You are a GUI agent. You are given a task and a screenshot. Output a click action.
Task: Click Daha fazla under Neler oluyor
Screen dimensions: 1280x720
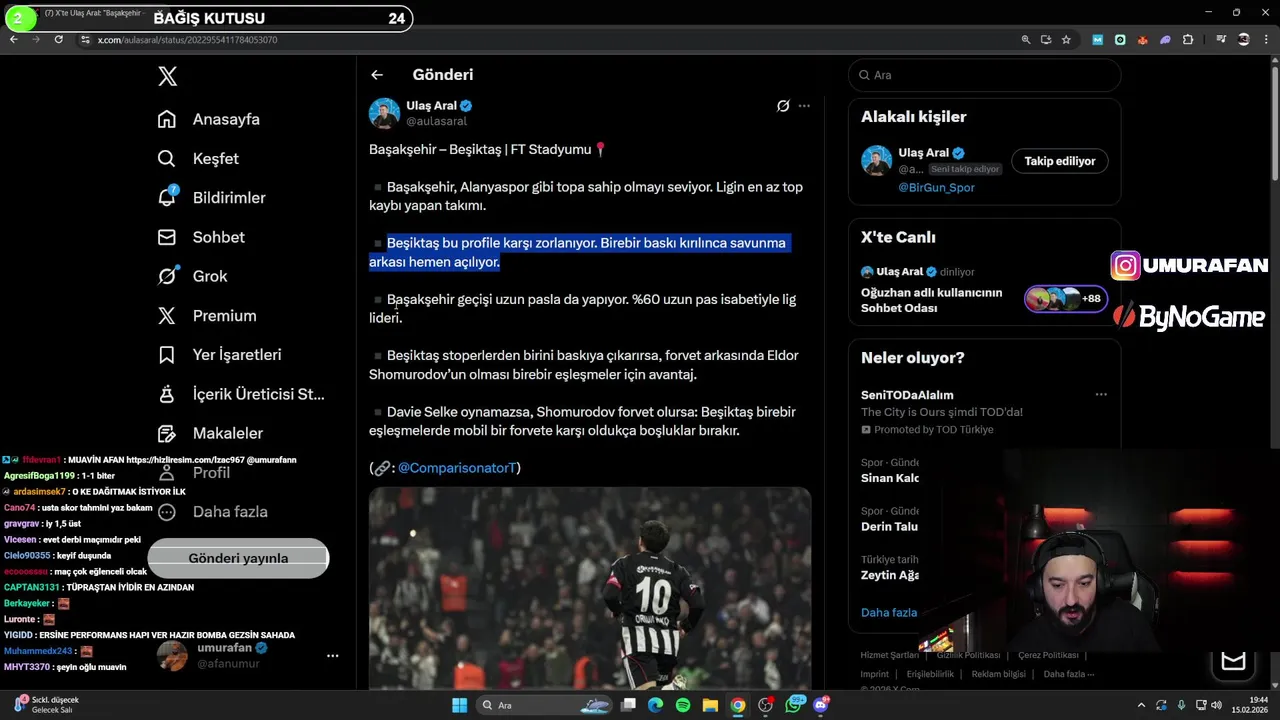pos(889,612)
